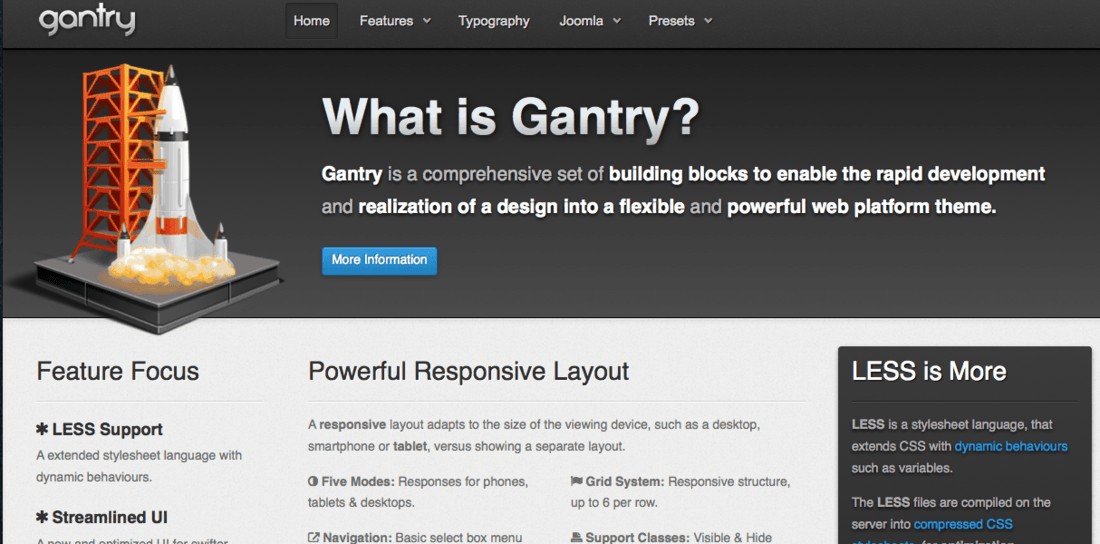1100x544 pixels.
Task: Click the Navigation external-link icon
Action: point(314,538)
